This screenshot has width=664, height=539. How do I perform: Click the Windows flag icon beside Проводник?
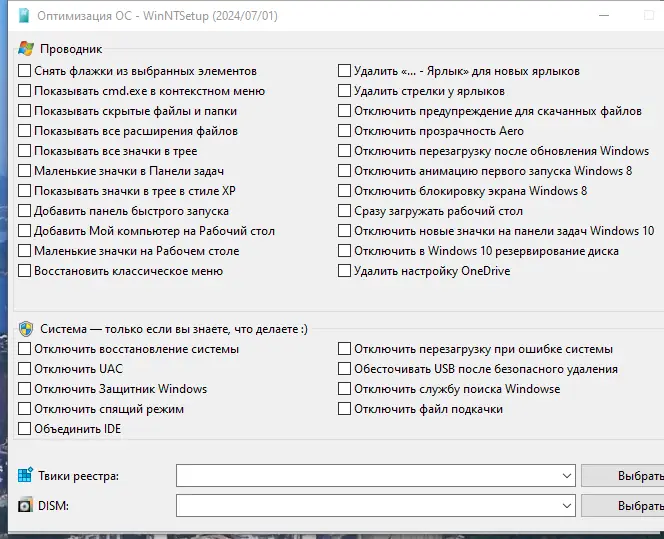click(26, 48)
